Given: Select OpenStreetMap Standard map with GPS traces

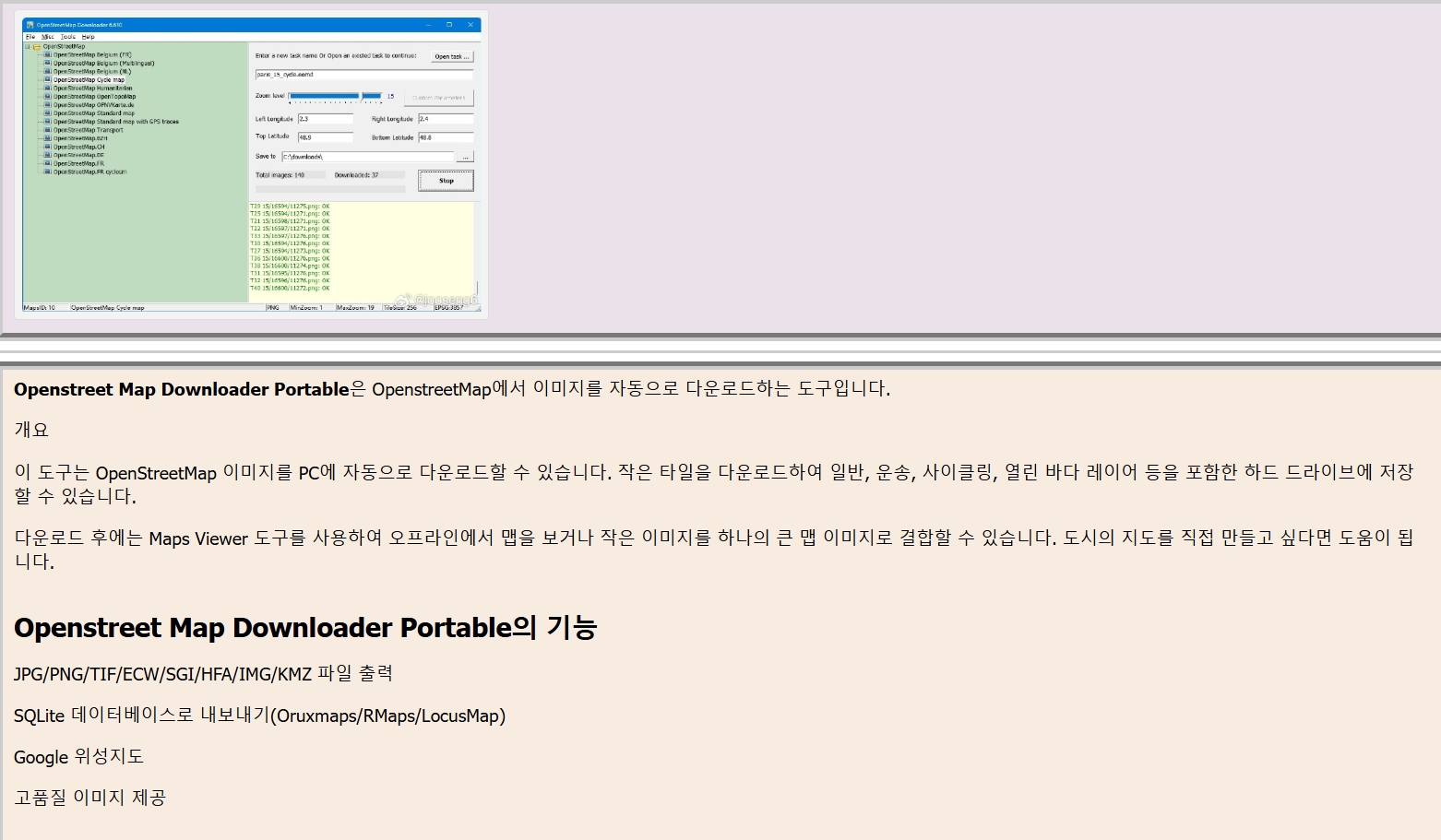Looking at the screenshot, I should [116, 122].
